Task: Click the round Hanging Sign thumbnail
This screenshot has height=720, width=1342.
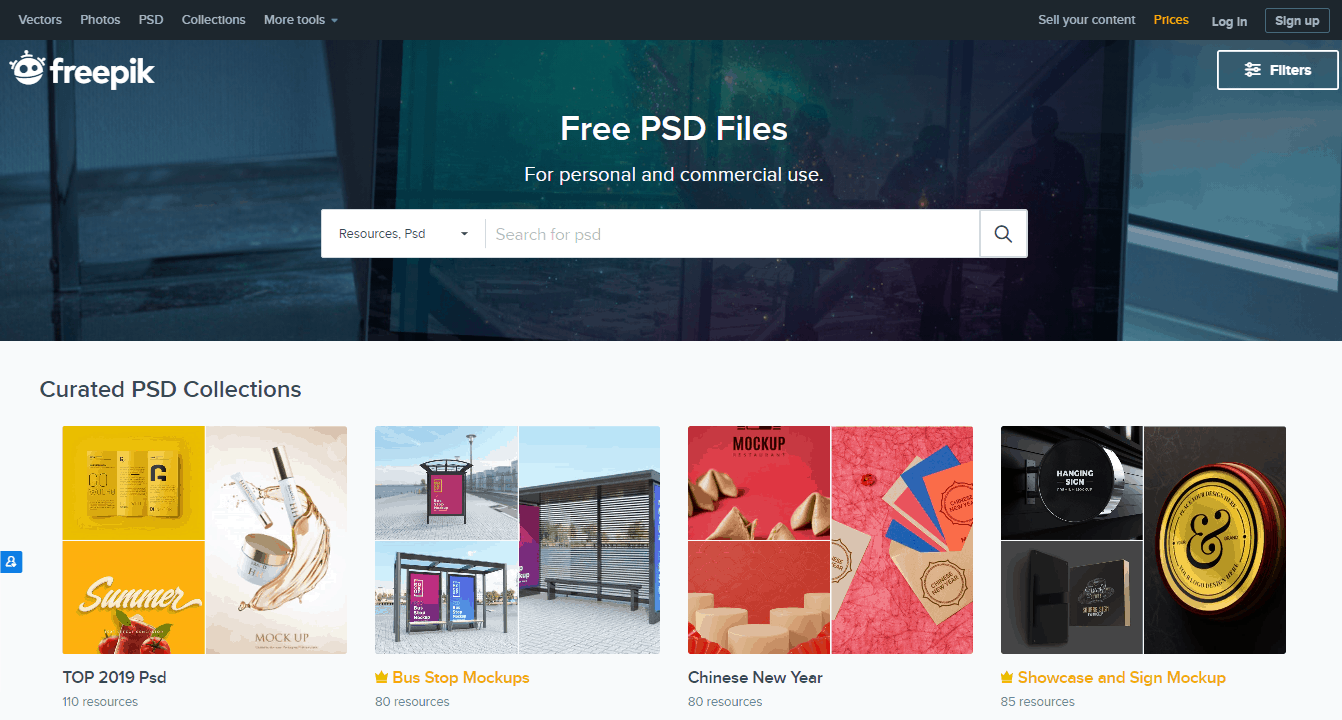Action: (1072, 483)
